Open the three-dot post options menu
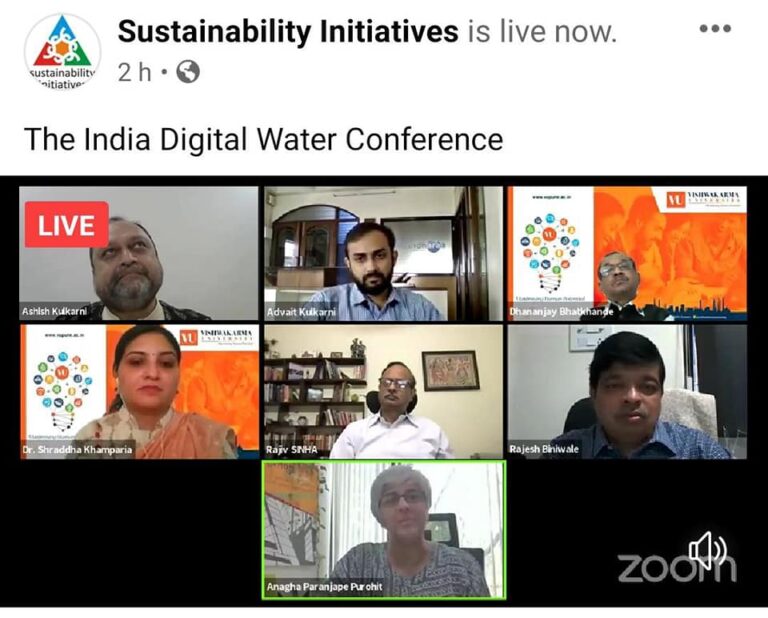 click(715, 29)
